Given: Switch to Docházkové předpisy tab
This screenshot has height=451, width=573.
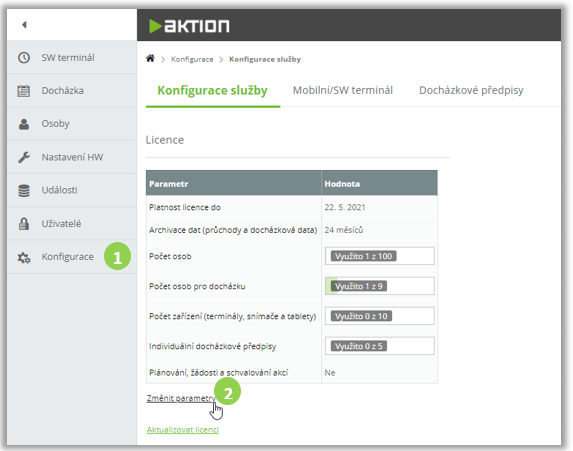Looking at the screenshot, I should [471, 90].
